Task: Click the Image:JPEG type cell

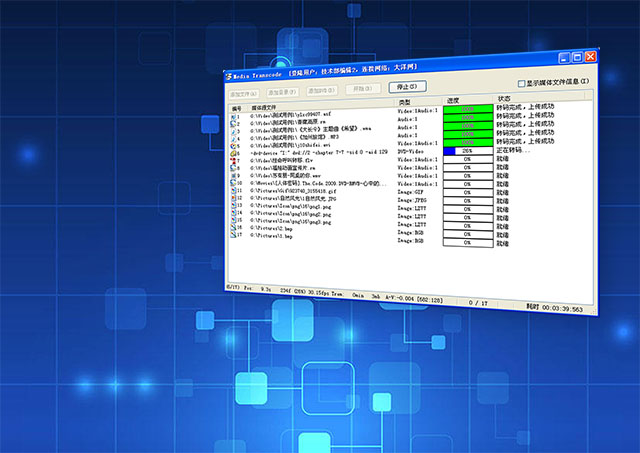Action: (x=412, y=200)
